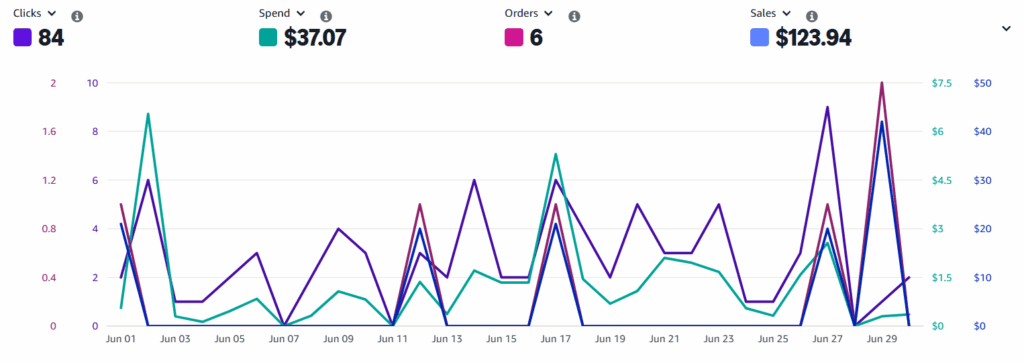Click the $30 Sales axis label
Screen dimensions: 1024x363
click(984, 180)
